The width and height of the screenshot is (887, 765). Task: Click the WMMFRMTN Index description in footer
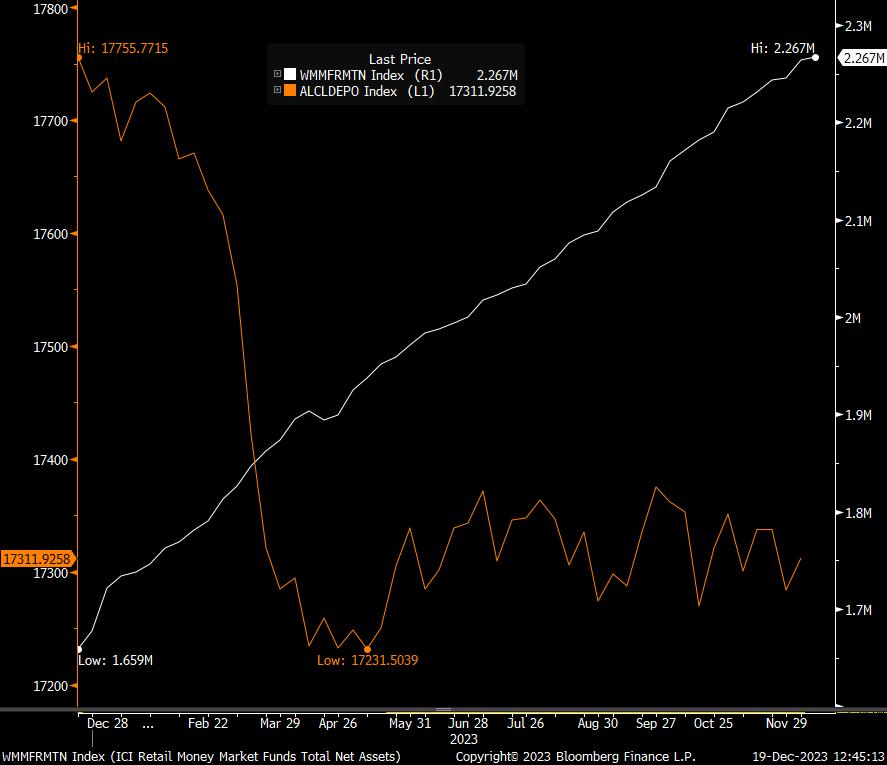tap(201, 756)
